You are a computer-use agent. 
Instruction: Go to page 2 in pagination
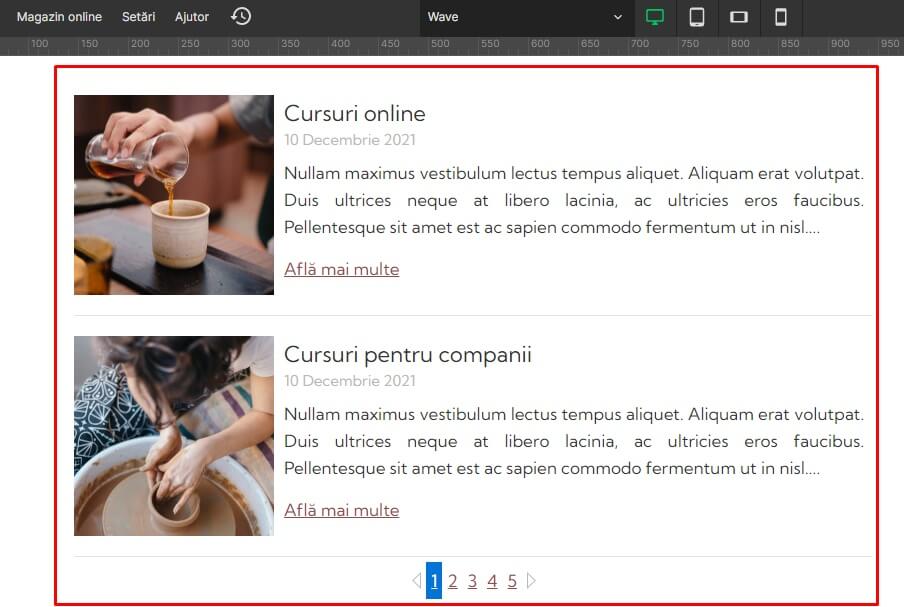coord(453,579)
